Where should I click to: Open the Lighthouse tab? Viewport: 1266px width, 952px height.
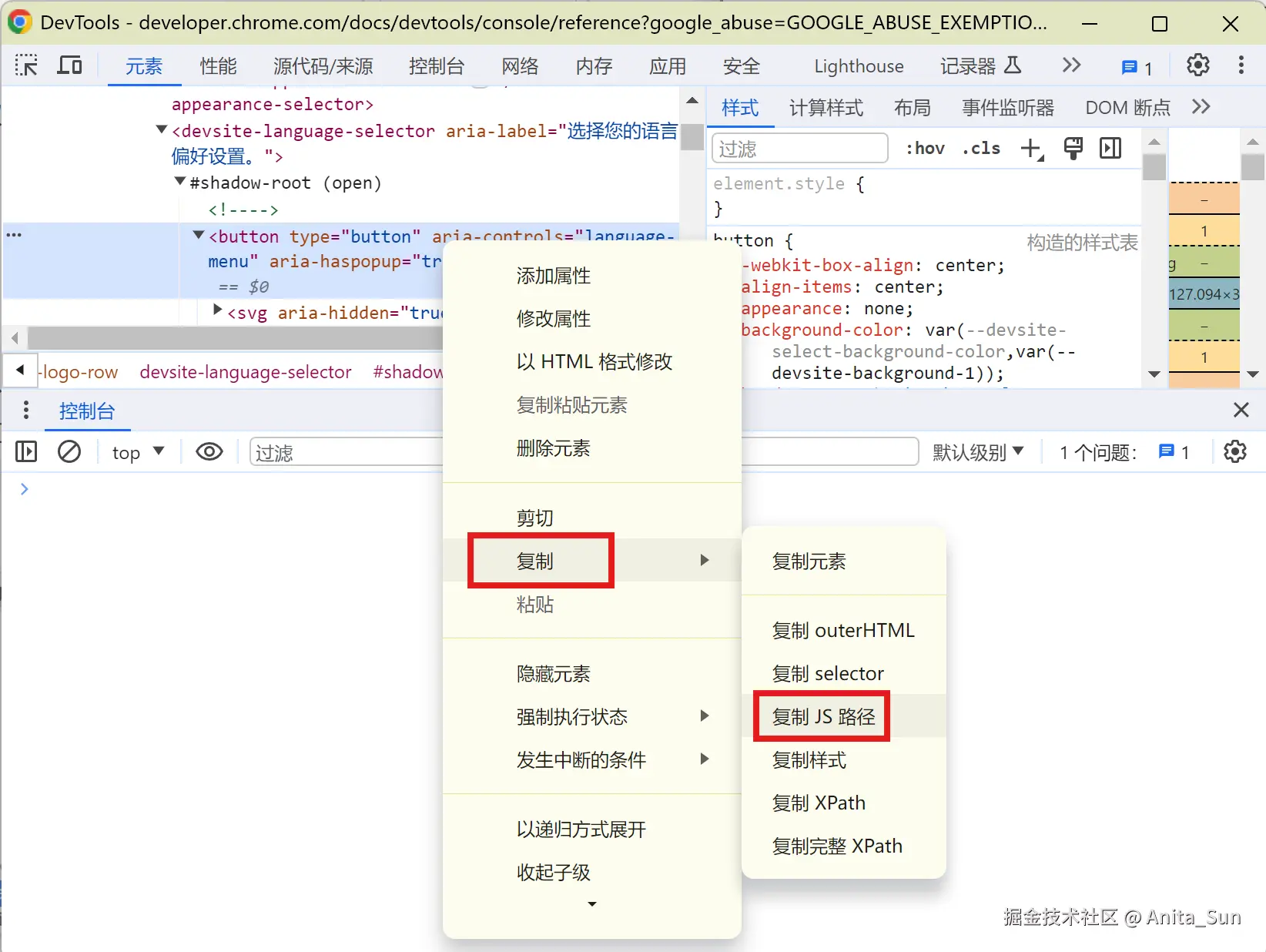coord(859,66)
